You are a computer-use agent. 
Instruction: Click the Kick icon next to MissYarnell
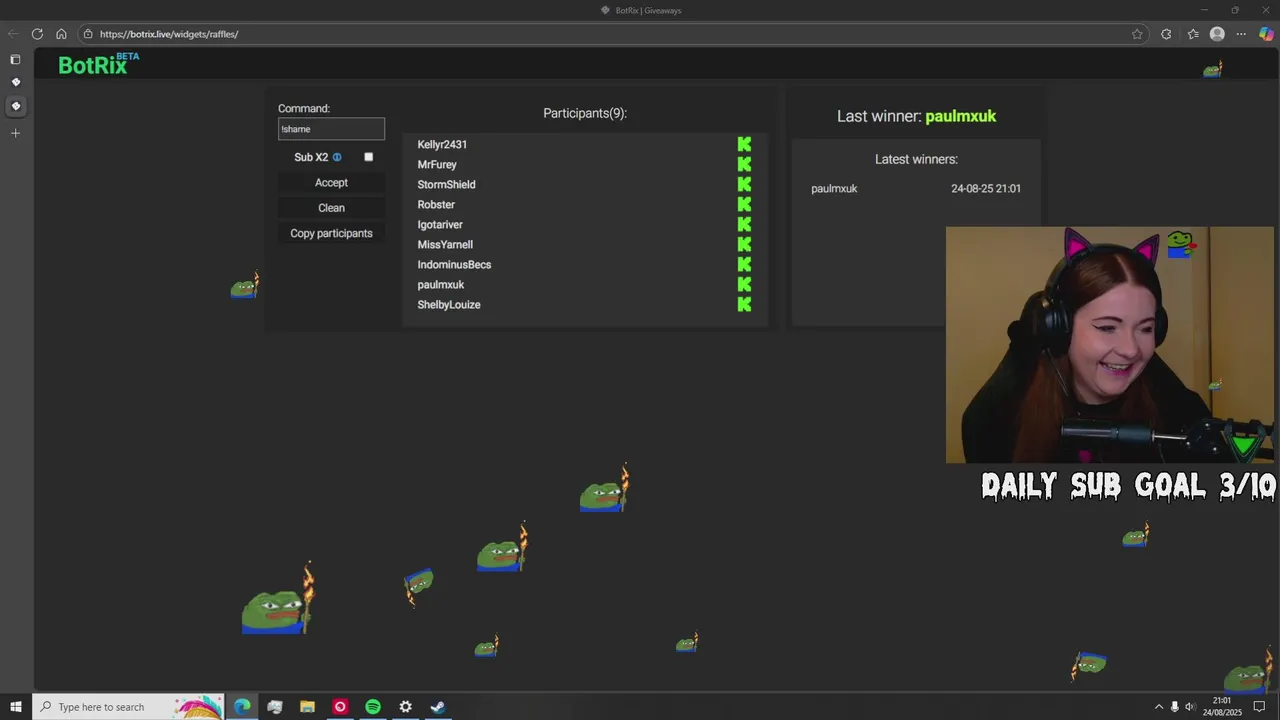tap(744, 244)
